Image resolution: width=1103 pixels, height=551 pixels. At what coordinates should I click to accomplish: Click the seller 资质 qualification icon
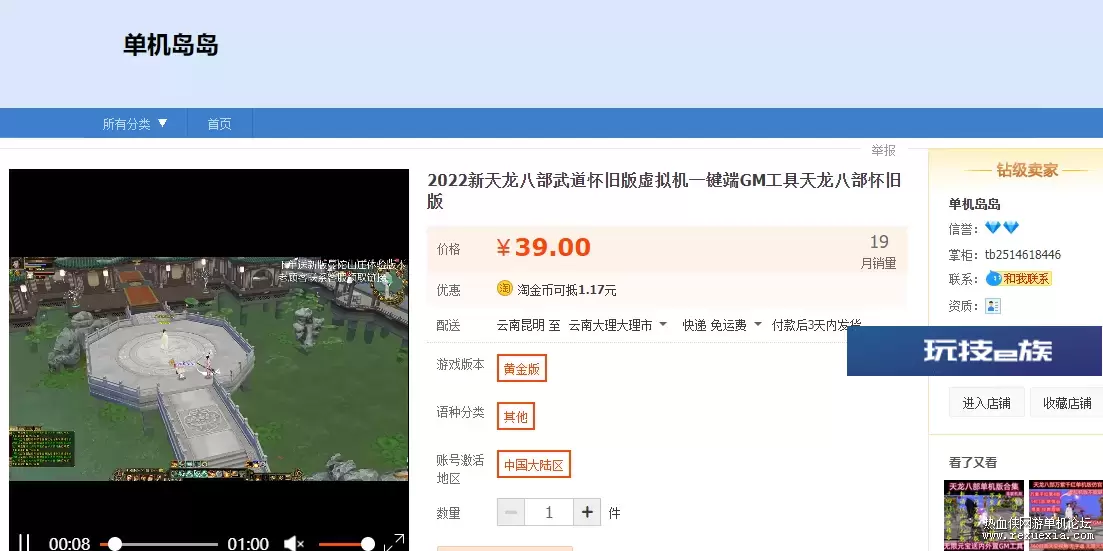(x=993, y=306)
